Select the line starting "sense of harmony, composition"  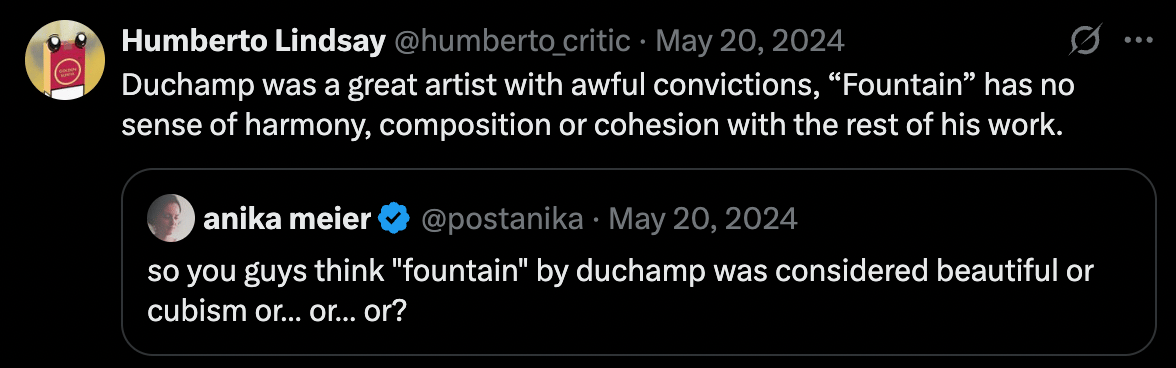pos(592,126)
